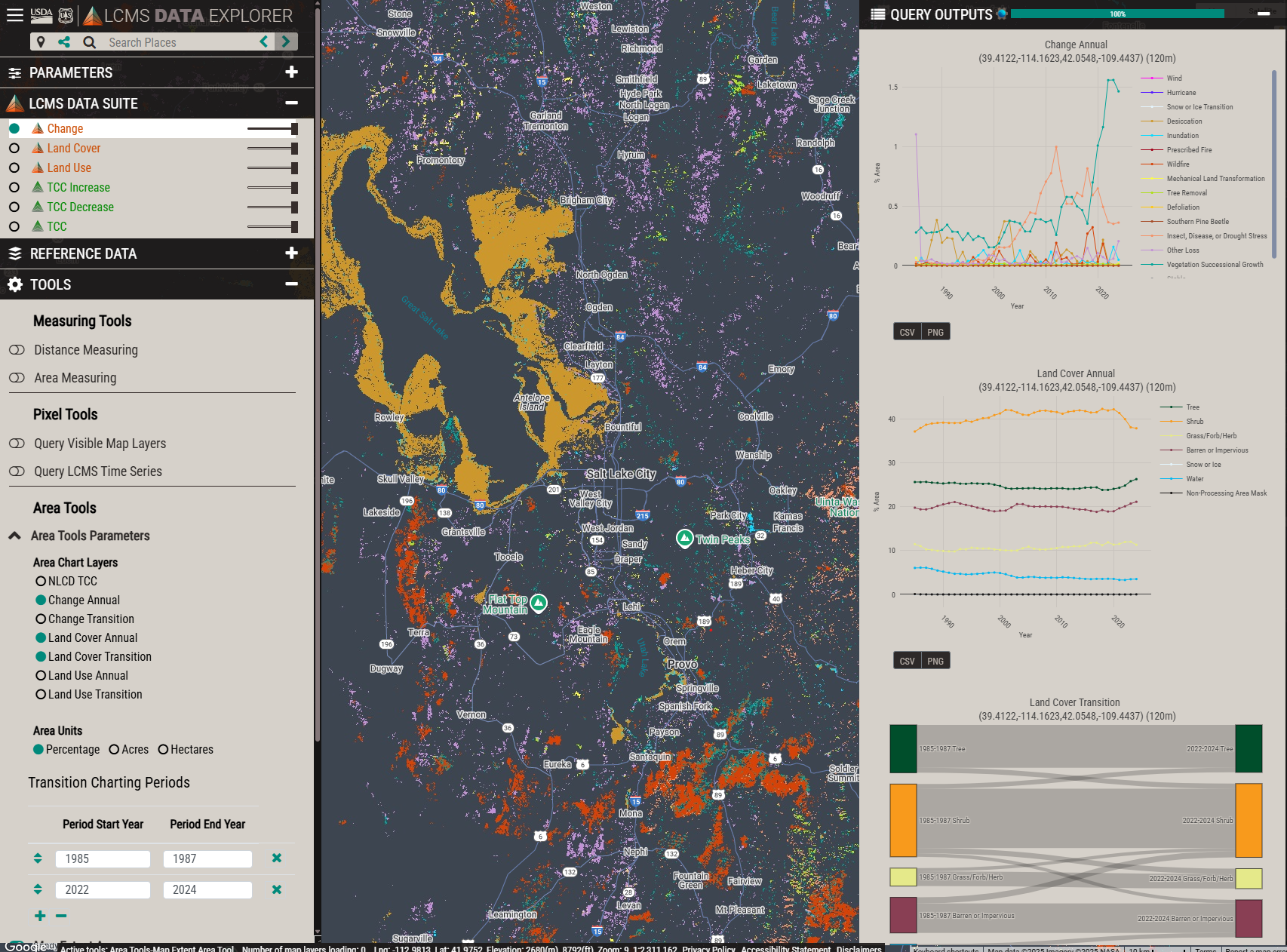Image resolution: width=1287 pixels, height=952 pixels.
Task: Select Hectares under Area Units
Action: click(x=164, y=749)
